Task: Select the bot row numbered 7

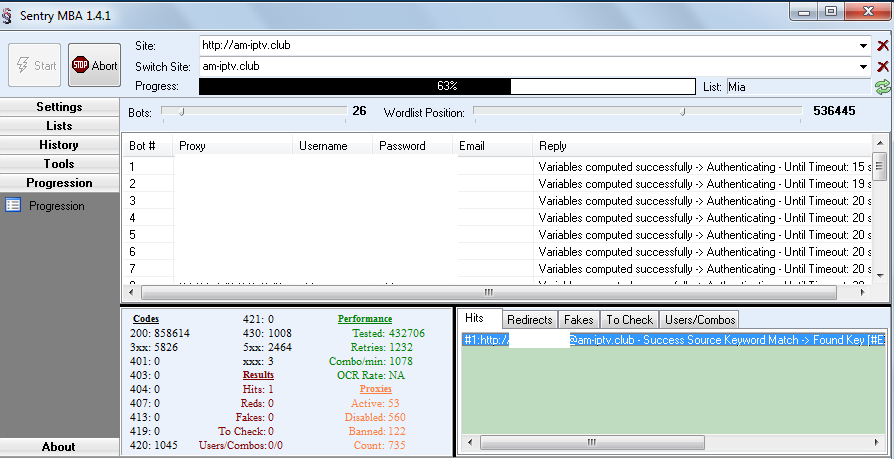Action: click(497, 268)
